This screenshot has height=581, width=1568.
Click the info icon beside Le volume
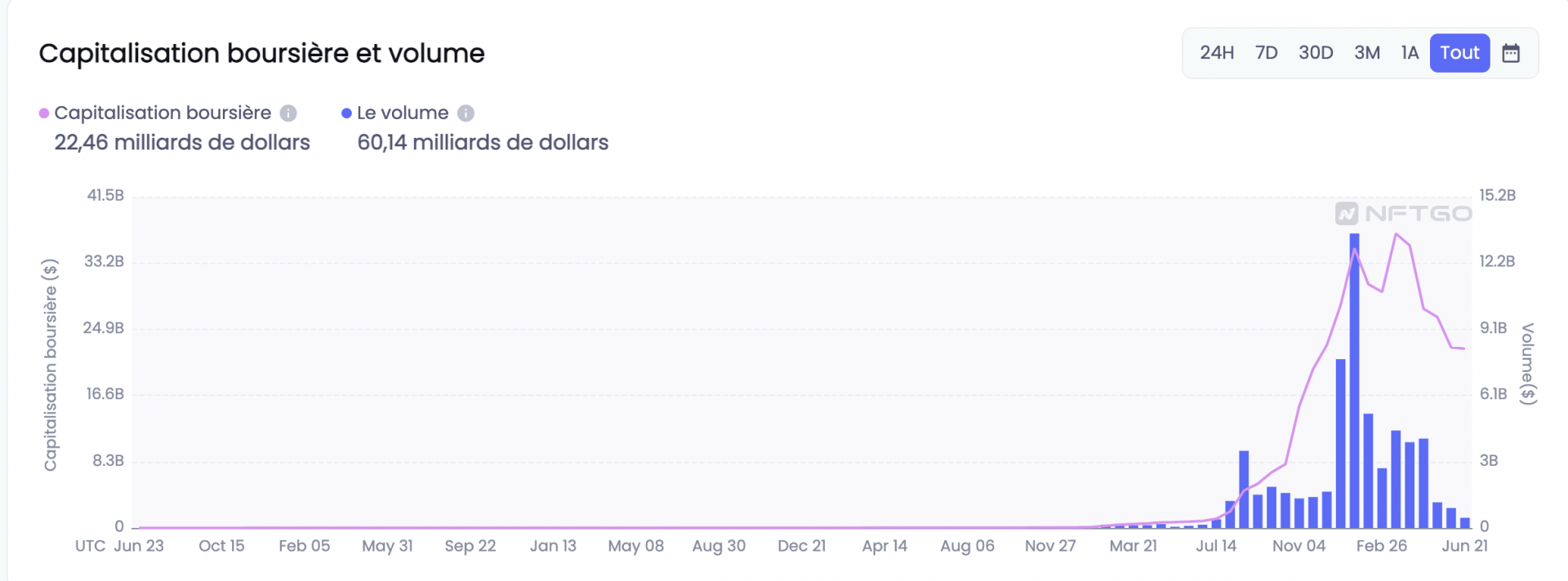click(x=465, y=113)
